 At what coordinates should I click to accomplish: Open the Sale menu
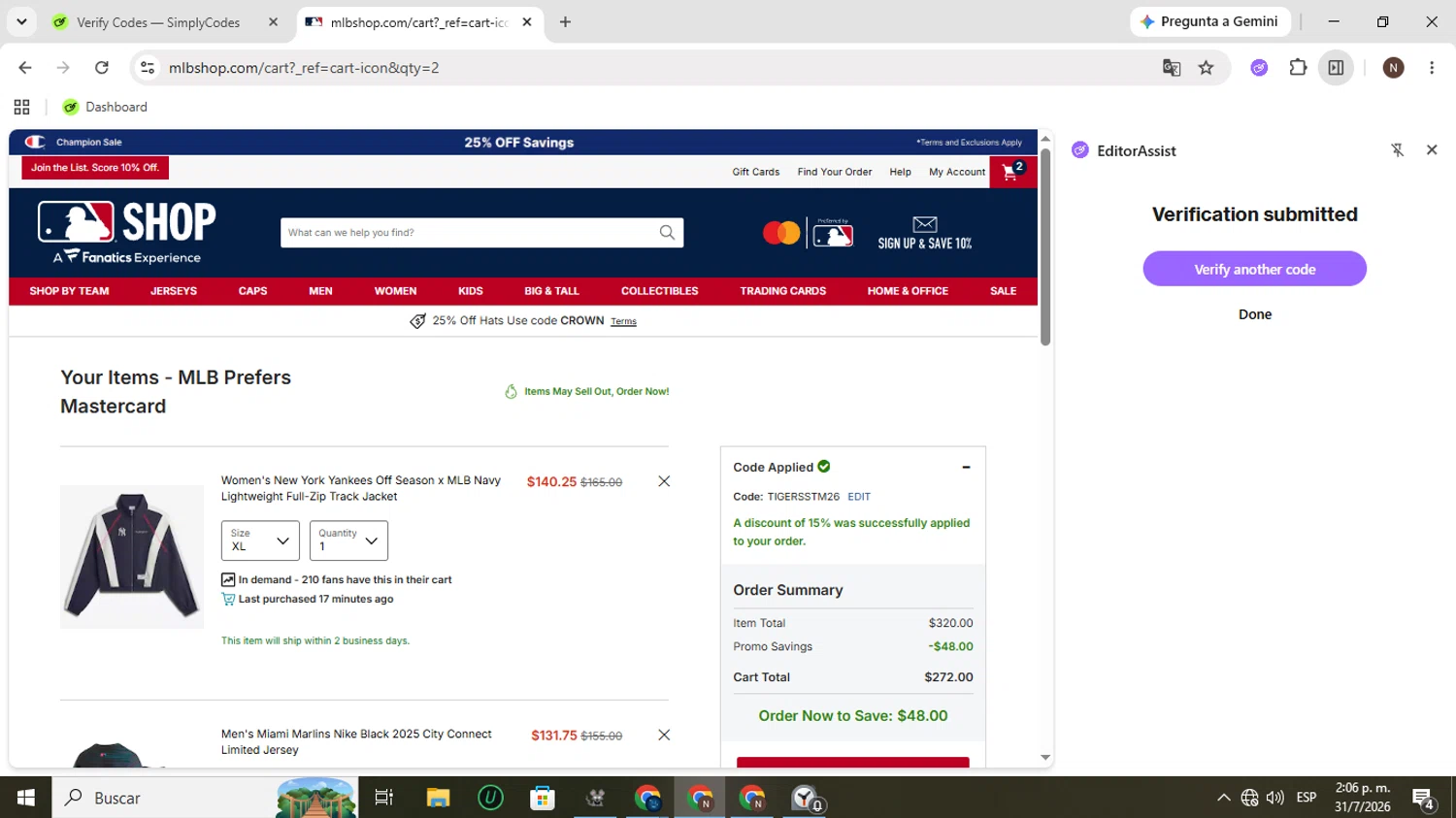1004,291
